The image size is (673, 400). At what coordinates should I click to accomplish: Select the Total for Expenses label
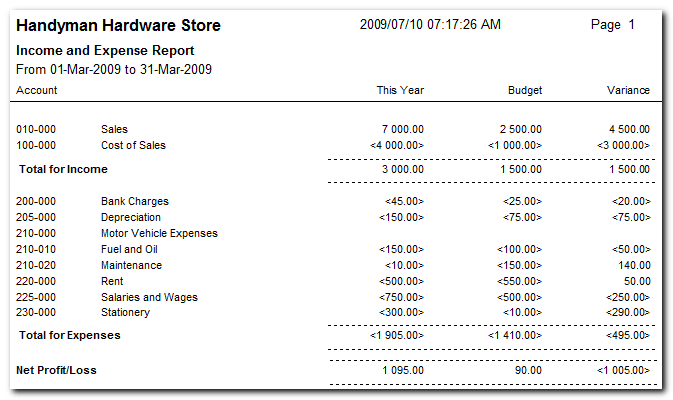[68, 335]
